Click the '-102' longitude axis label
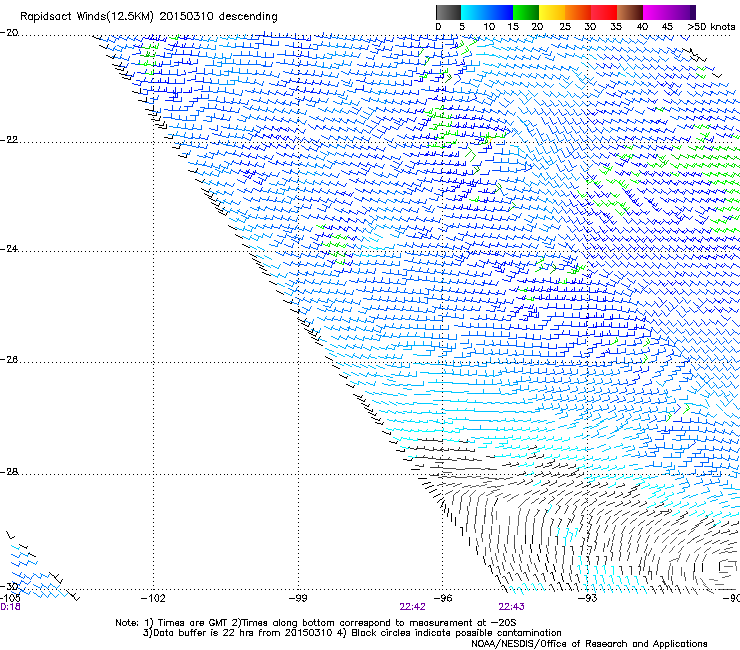This screenshot has height=650, width=740. click(153, 599)
